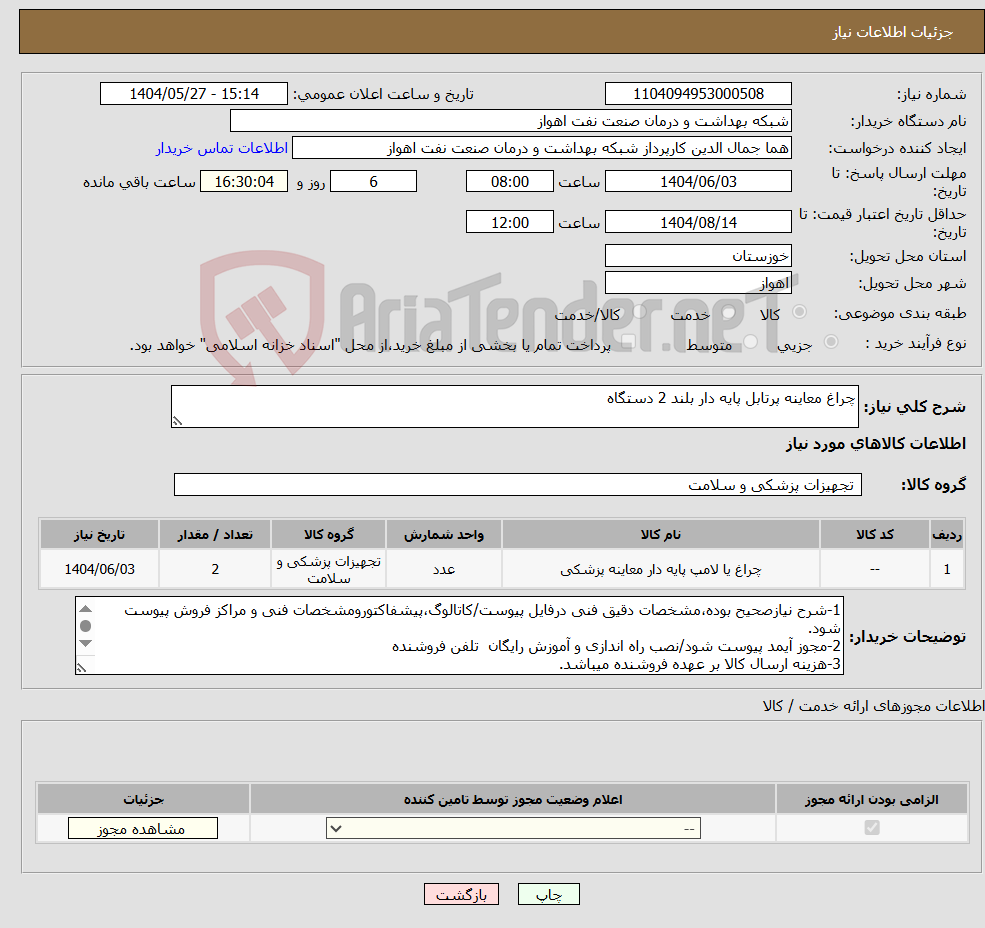This screenshot has width=985, height=928.
Task: Select the کالا classification radio button
Action: click(x=800, y=312)
